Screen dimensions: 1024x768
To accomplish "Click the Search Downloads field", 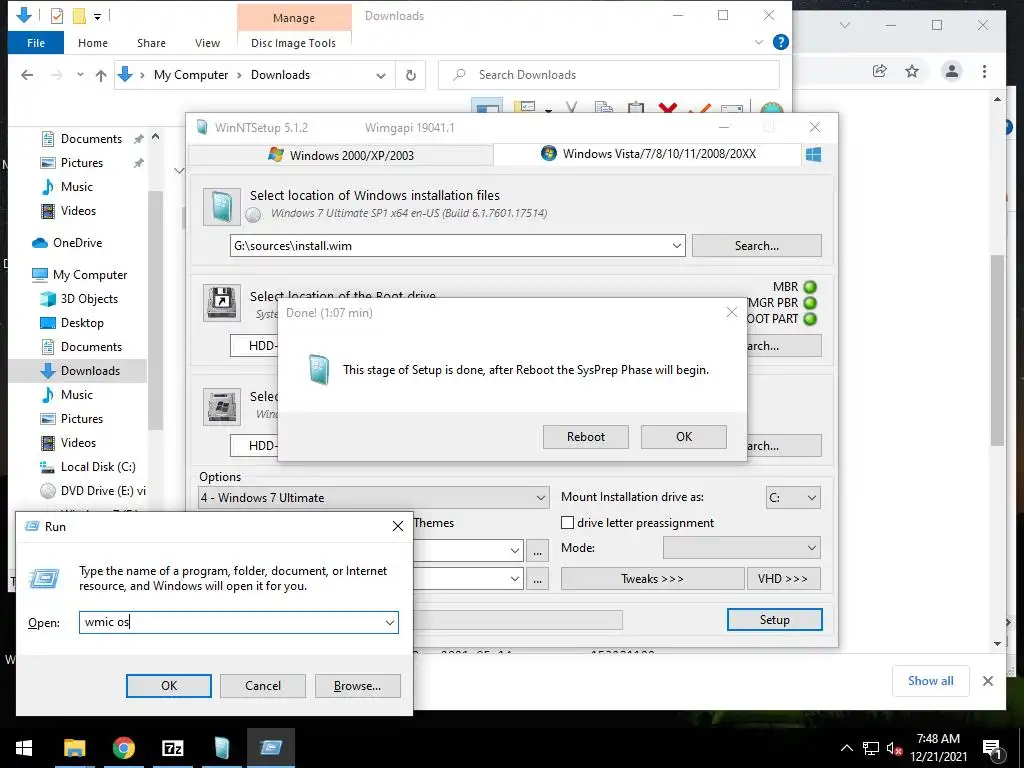I will [609, 75].
